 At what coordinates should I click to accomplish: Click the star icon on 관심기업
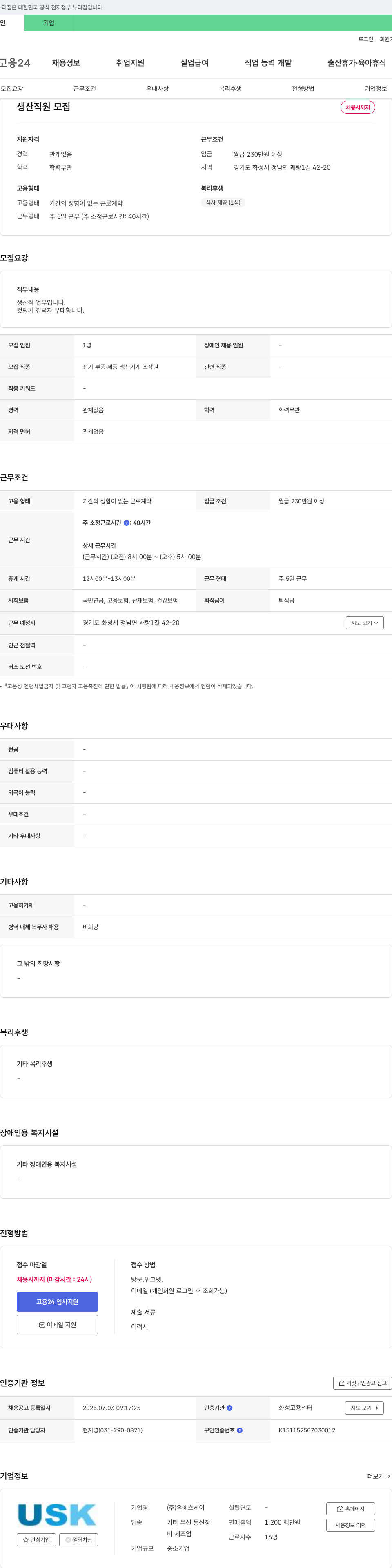pos(26,1539)
